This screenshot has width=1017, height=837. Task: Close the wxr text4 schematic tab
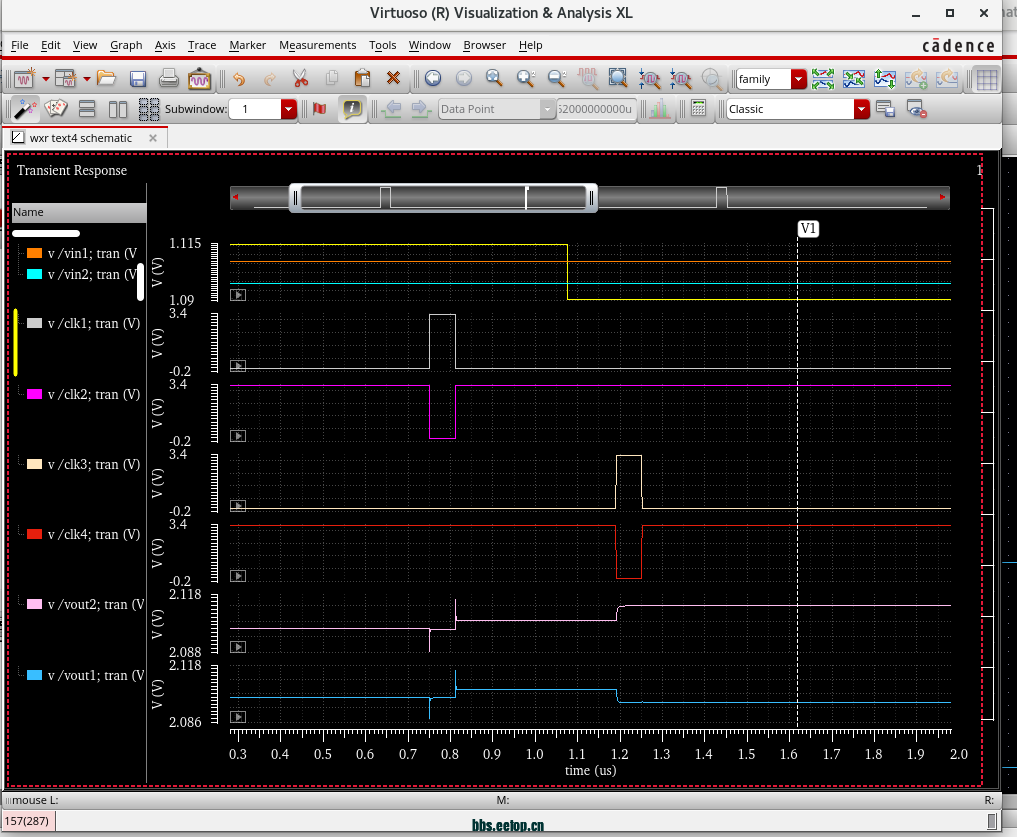pos(153,138)
